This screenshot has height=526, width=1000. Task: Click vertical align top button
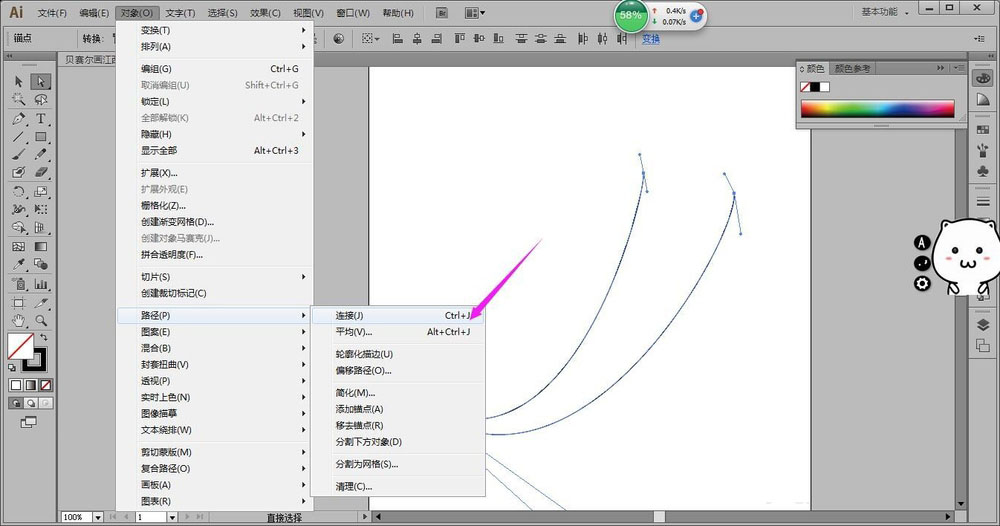(x=459, y=39)
